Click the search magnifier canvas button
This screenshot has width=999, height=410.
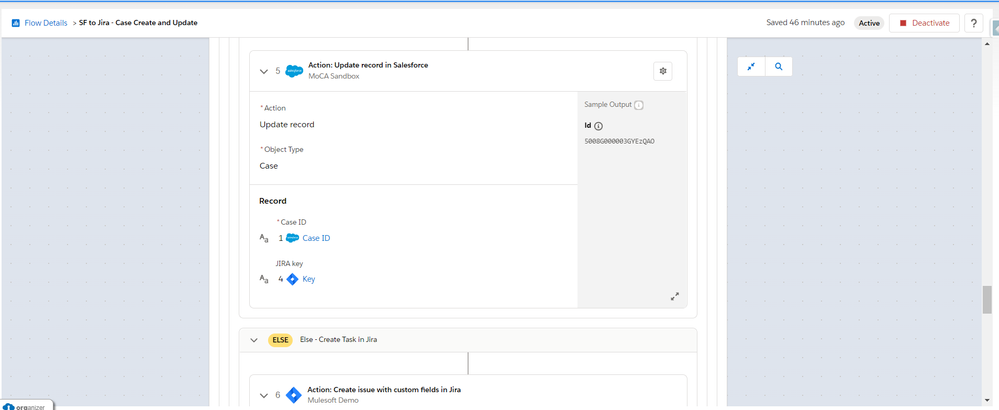(x=779, y=66)
